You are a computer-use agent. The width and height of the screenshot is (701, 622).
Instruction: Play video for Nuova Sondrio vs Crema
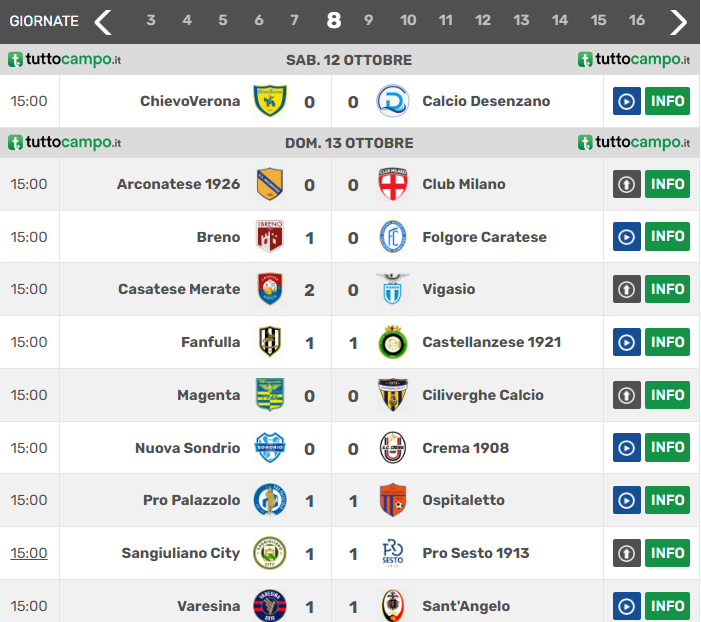click(626, 448)
